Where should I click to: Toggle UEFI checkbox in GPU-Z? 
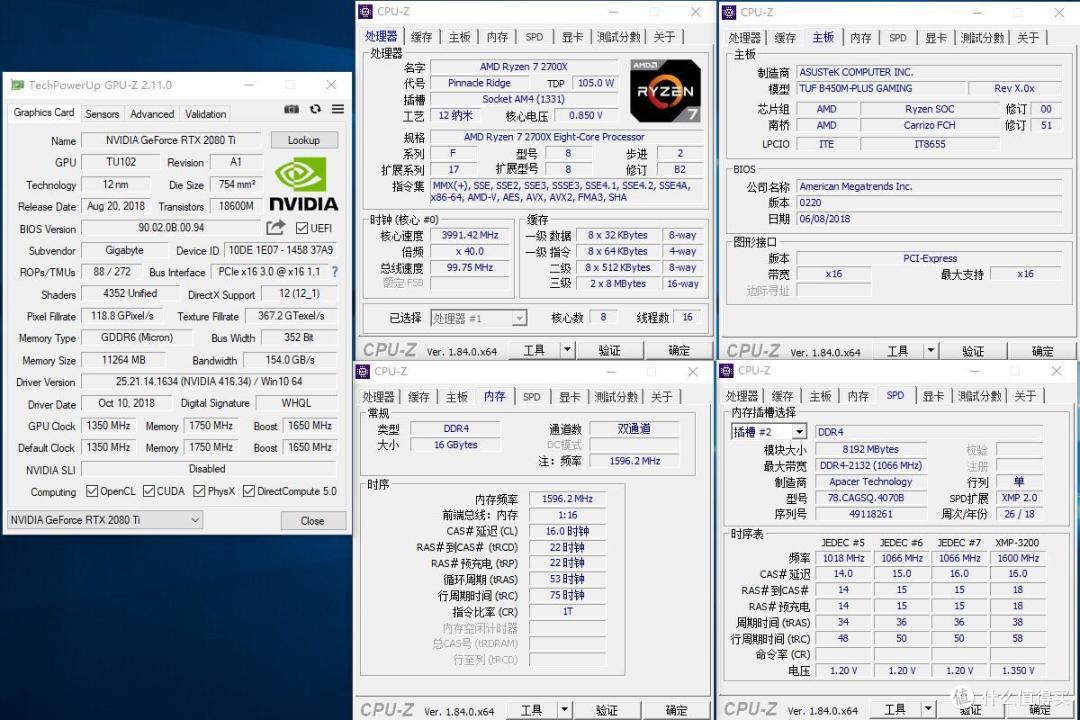click(x=301, y=228)
